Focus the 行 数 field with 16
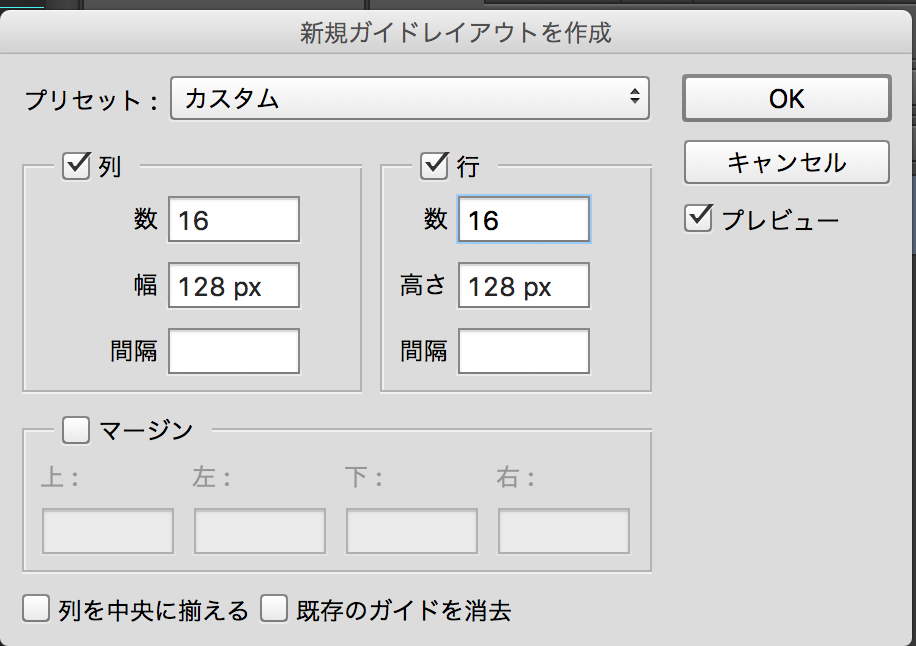916x646 pixels. tap(523, 220)
